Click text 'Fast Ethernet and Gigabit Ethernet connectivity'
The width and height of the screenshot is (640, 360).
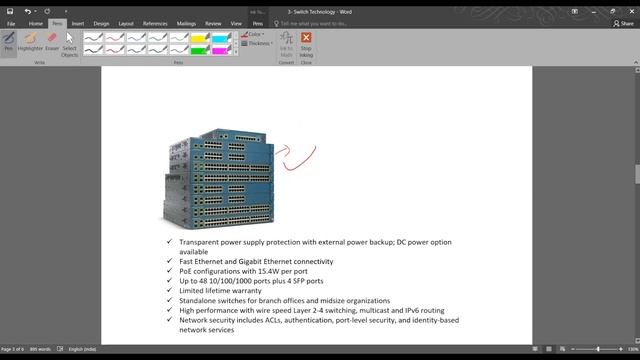(256, 261)
